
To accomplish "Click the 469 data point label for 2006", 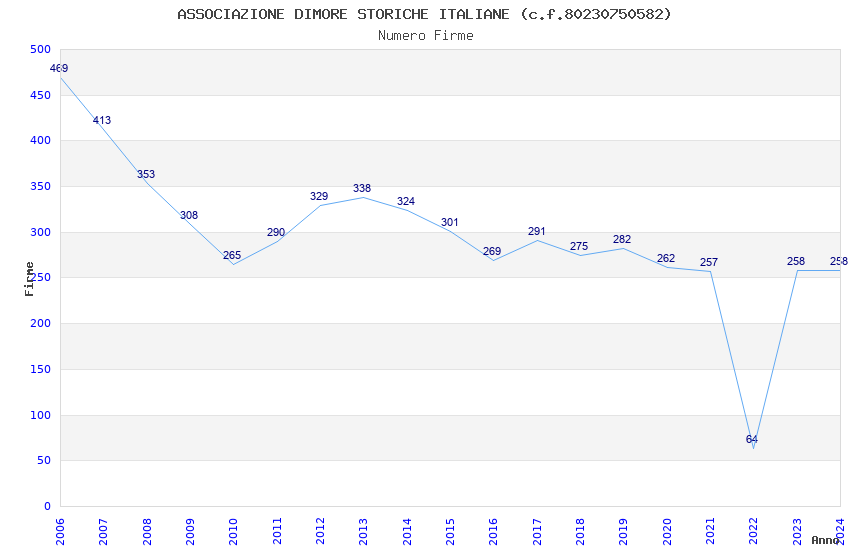I will (59, 68).
